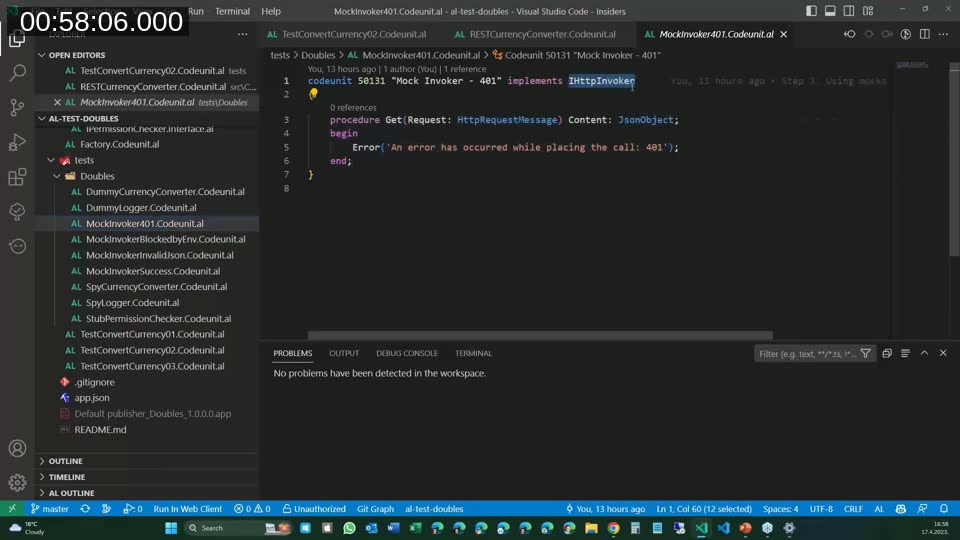This screenshot has height=540, width=960.
Task: Click UTF-8 encoding selector
Action: [x=821, y=509]
